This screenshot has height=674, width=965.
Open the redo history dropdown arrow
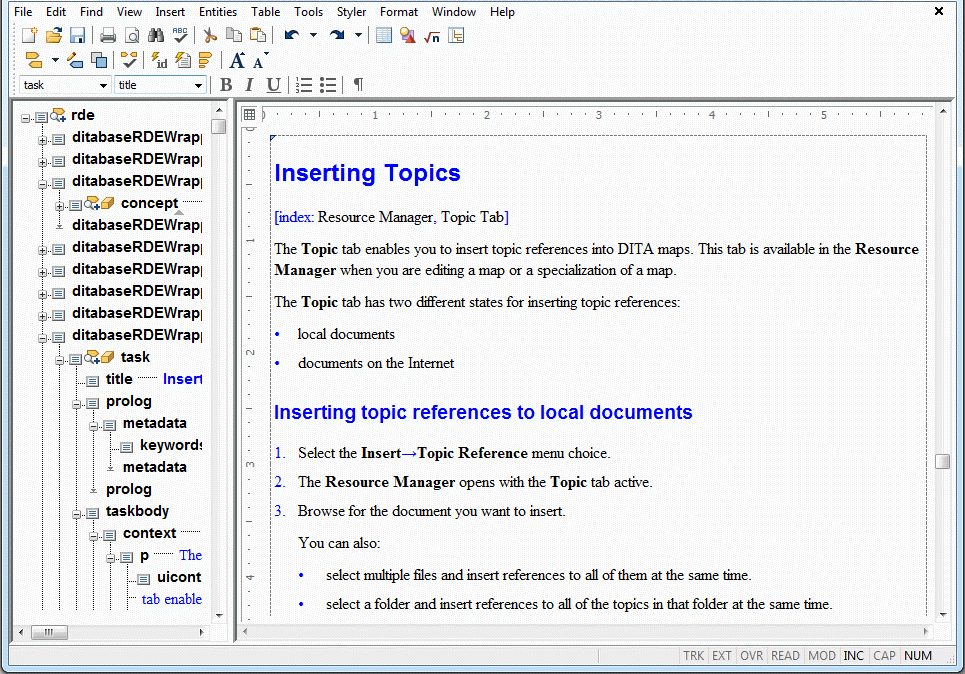[358, 36]
